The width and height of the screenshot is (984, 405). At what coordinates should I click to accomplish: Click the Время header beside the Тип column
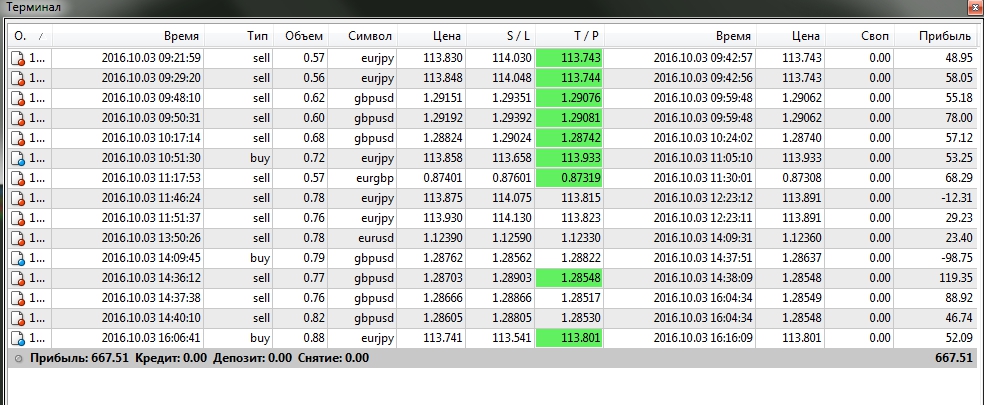pos(127,36)
